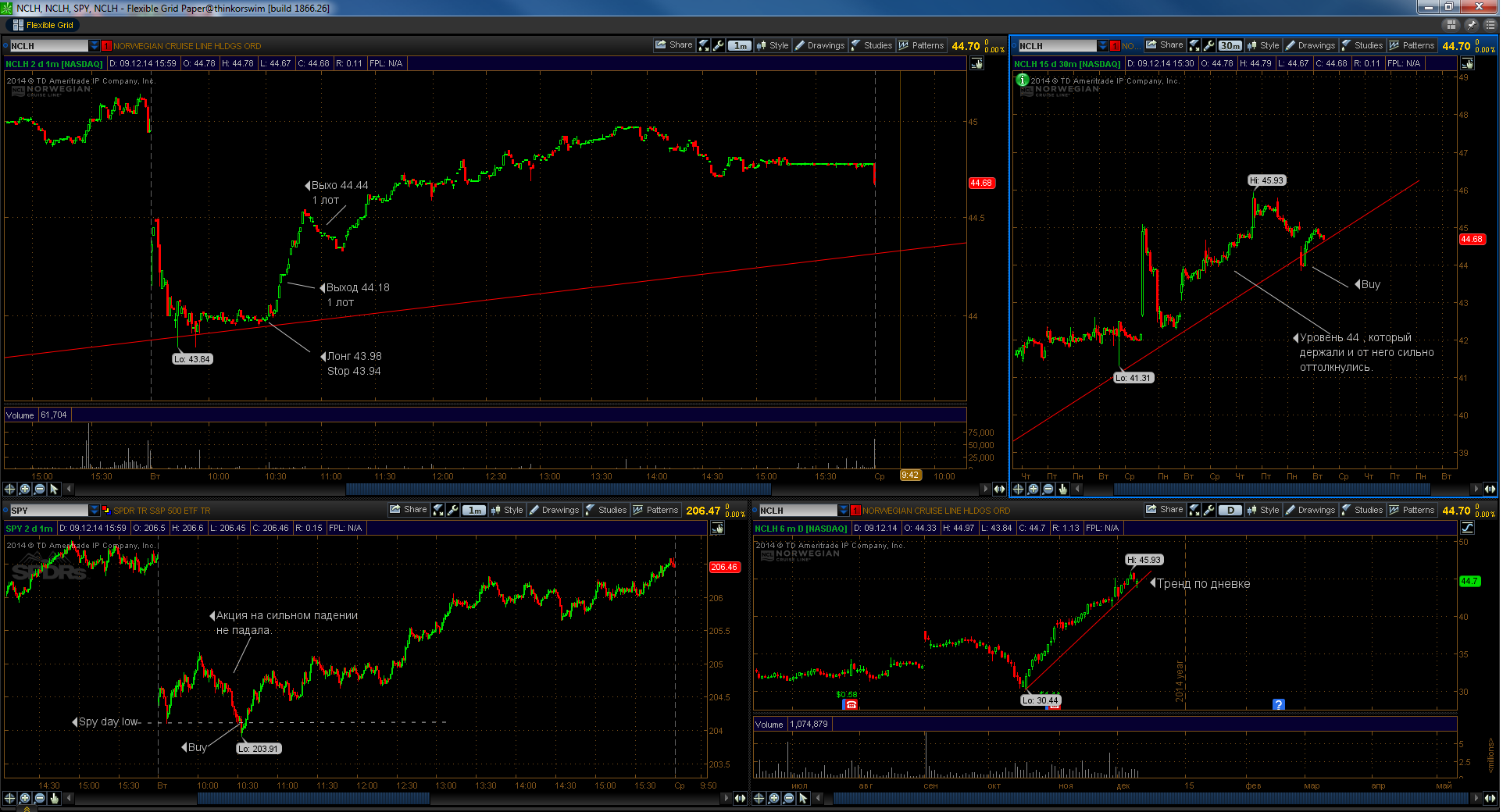Toggle the chart-mode icon below the bottom-right chart toolbar

coord(1468,529)
